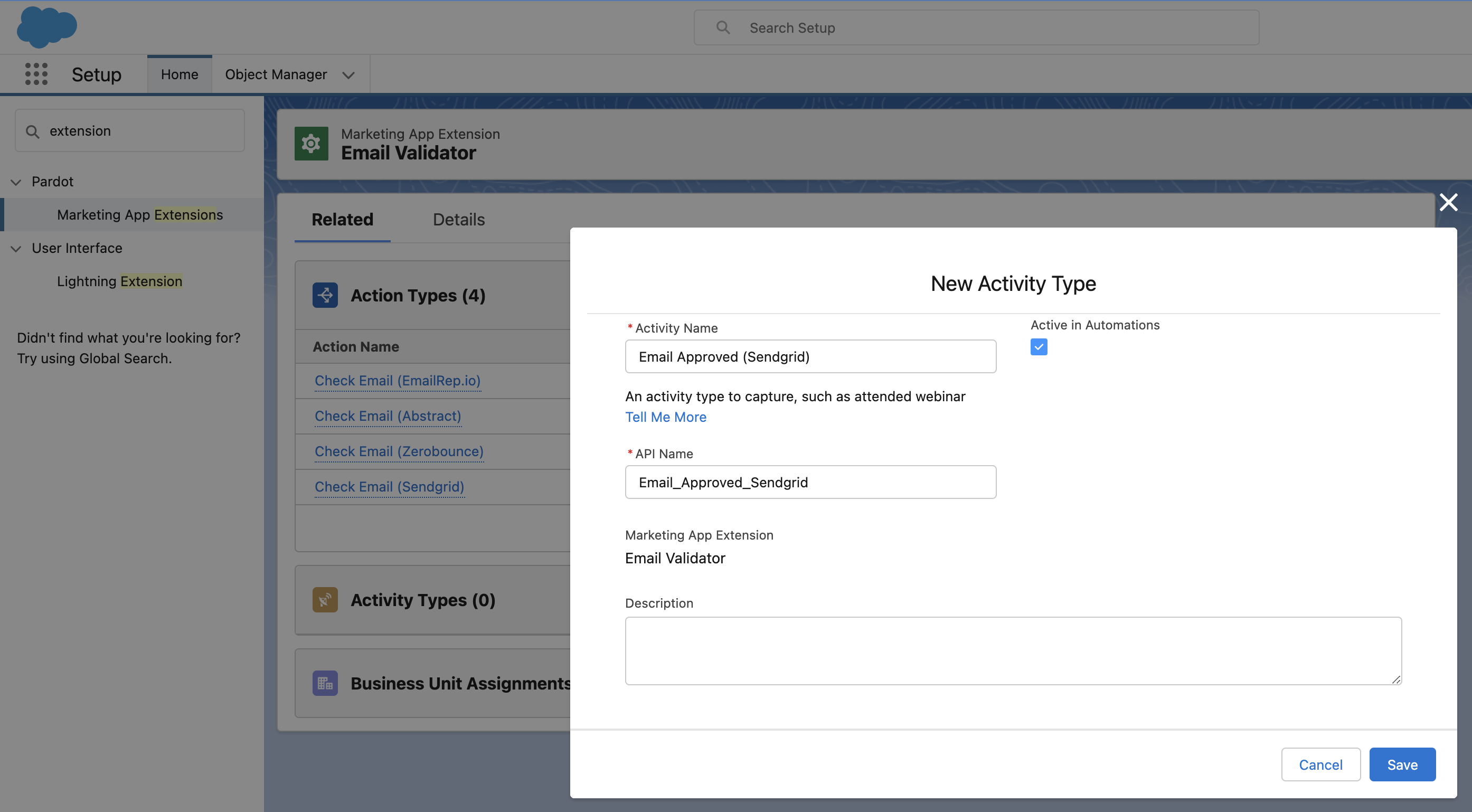This screenshot has width=1472, height=812.
Task: Click inside the Description text area
Action: 1012,650
